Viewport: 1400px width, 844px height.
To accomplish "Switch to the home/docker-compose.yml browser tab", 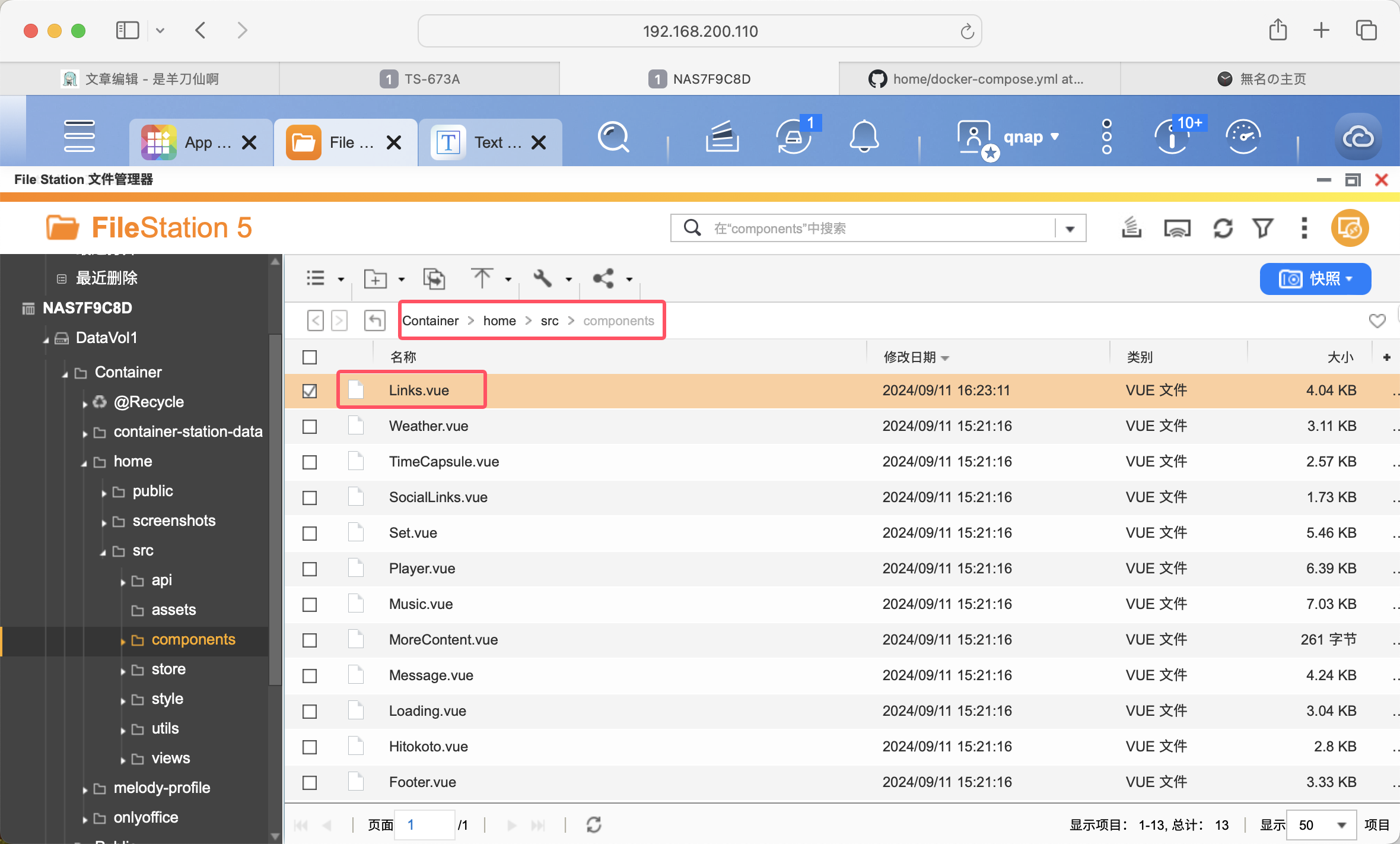I will 979,79.
